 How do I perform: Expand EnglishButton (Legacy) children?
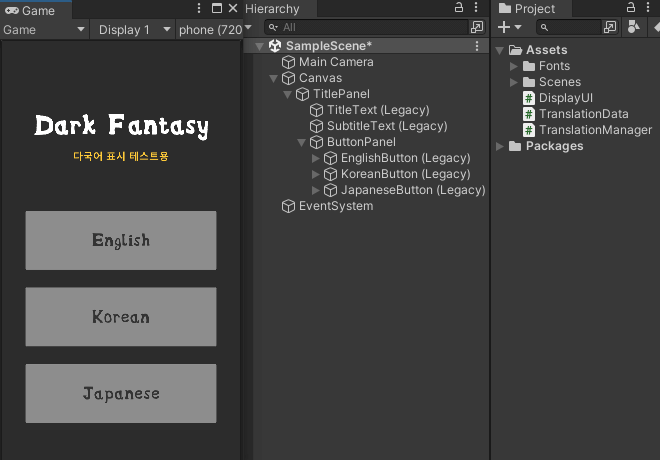coord(316,158)
